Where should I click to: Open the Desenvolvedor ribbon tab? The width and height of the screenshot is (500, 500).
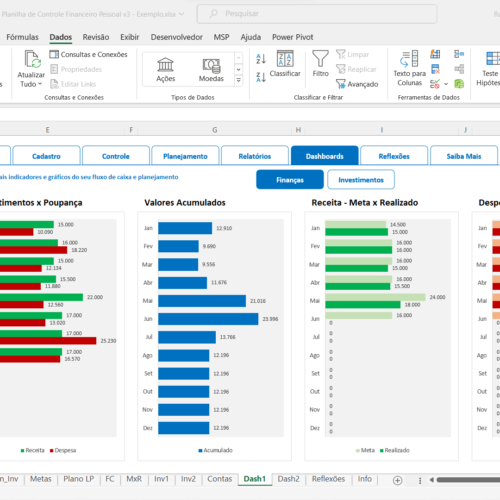click(177, 37)
